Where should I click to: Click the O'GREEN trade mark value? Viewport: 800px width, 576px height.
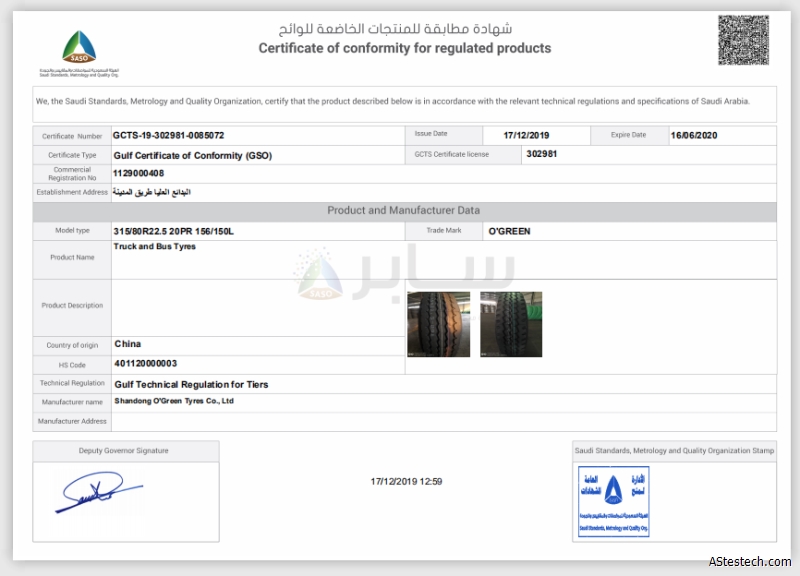tap(509, 231)
